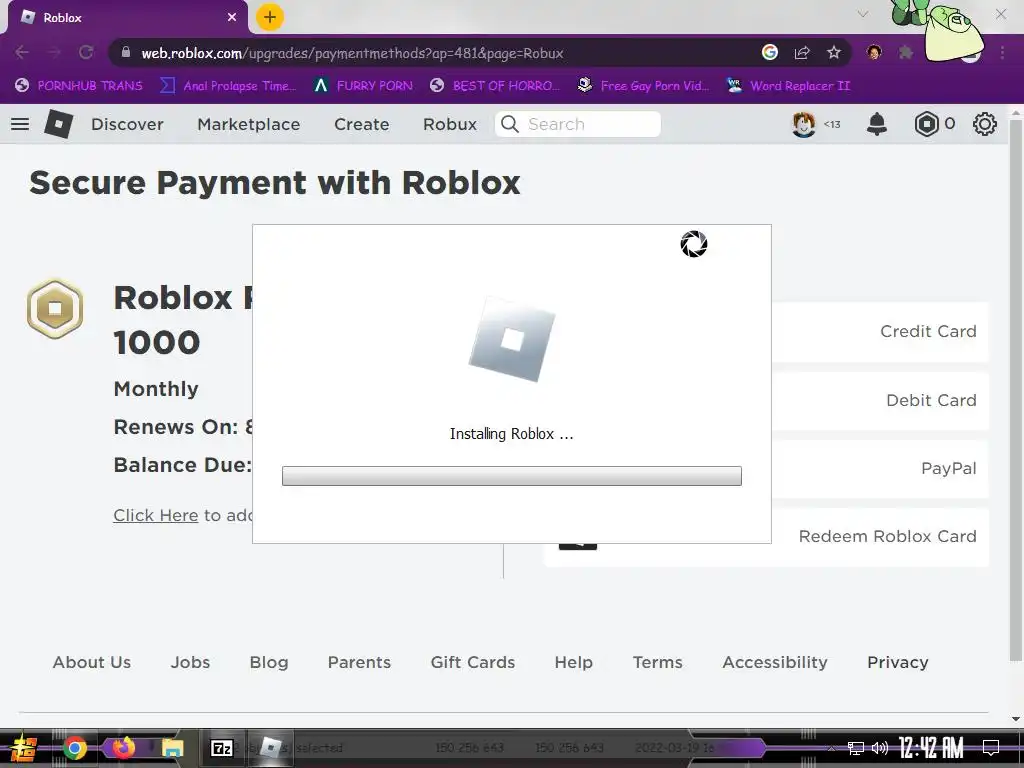
Task: Click the share page icon
Action: point(802,52)
